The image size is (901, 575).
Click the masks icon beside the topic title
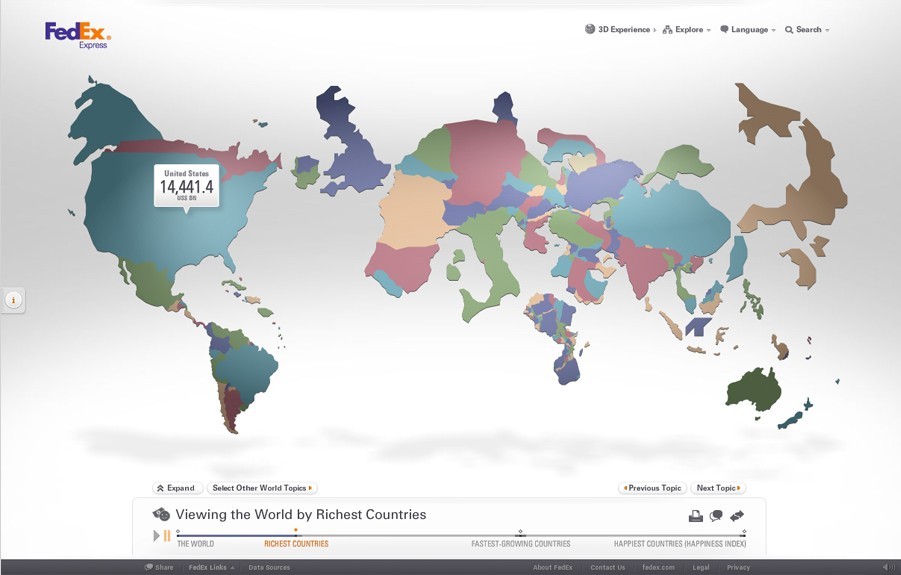(161, 515)
